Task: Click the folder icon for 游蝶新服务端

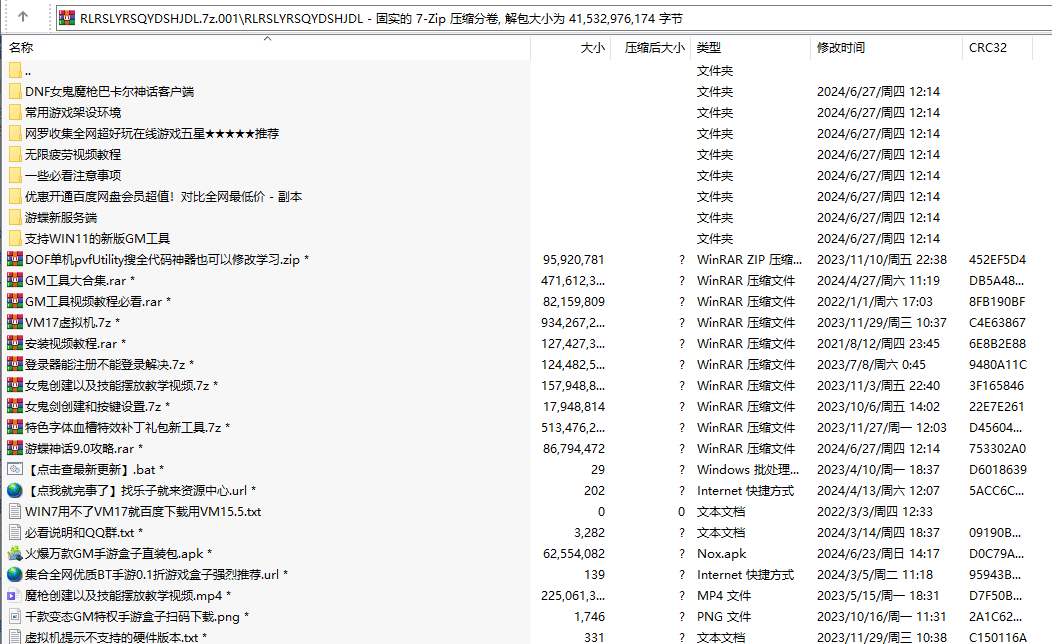Action: [14, 217]
